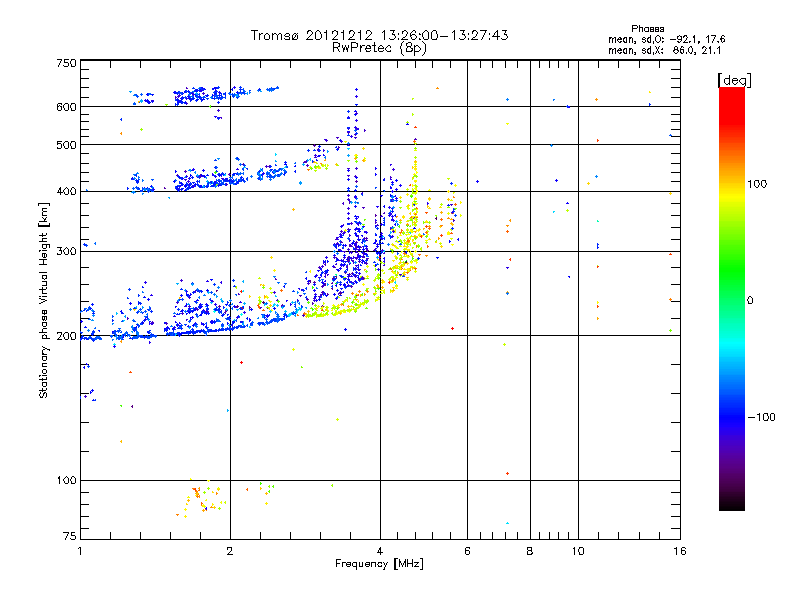Click the y-axis label '300'
The height and width of the screenshot is (600, 800).
click(x=66, y=251)
